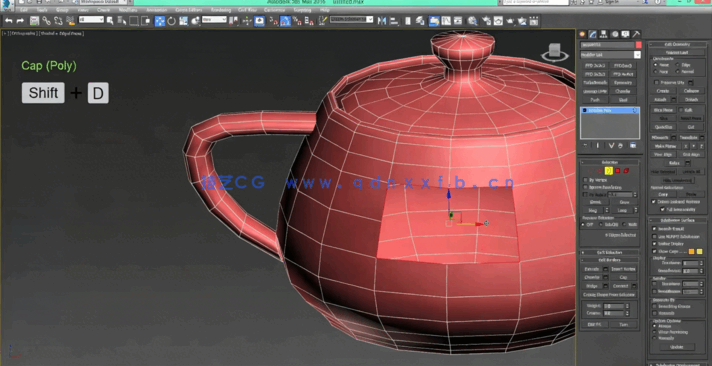
Task: Collapse the Selection rollout header
Action: click(610, 162)
